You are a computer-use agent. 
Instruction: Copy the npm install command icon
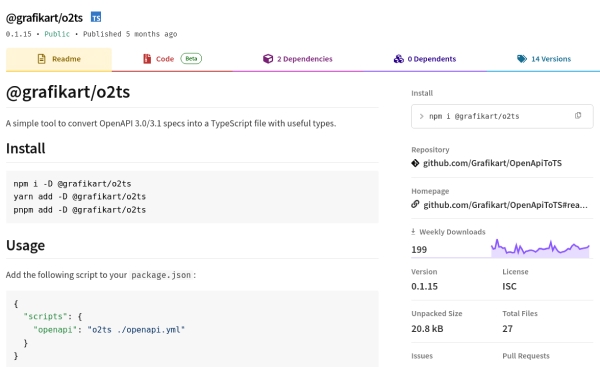pos(578,116)
